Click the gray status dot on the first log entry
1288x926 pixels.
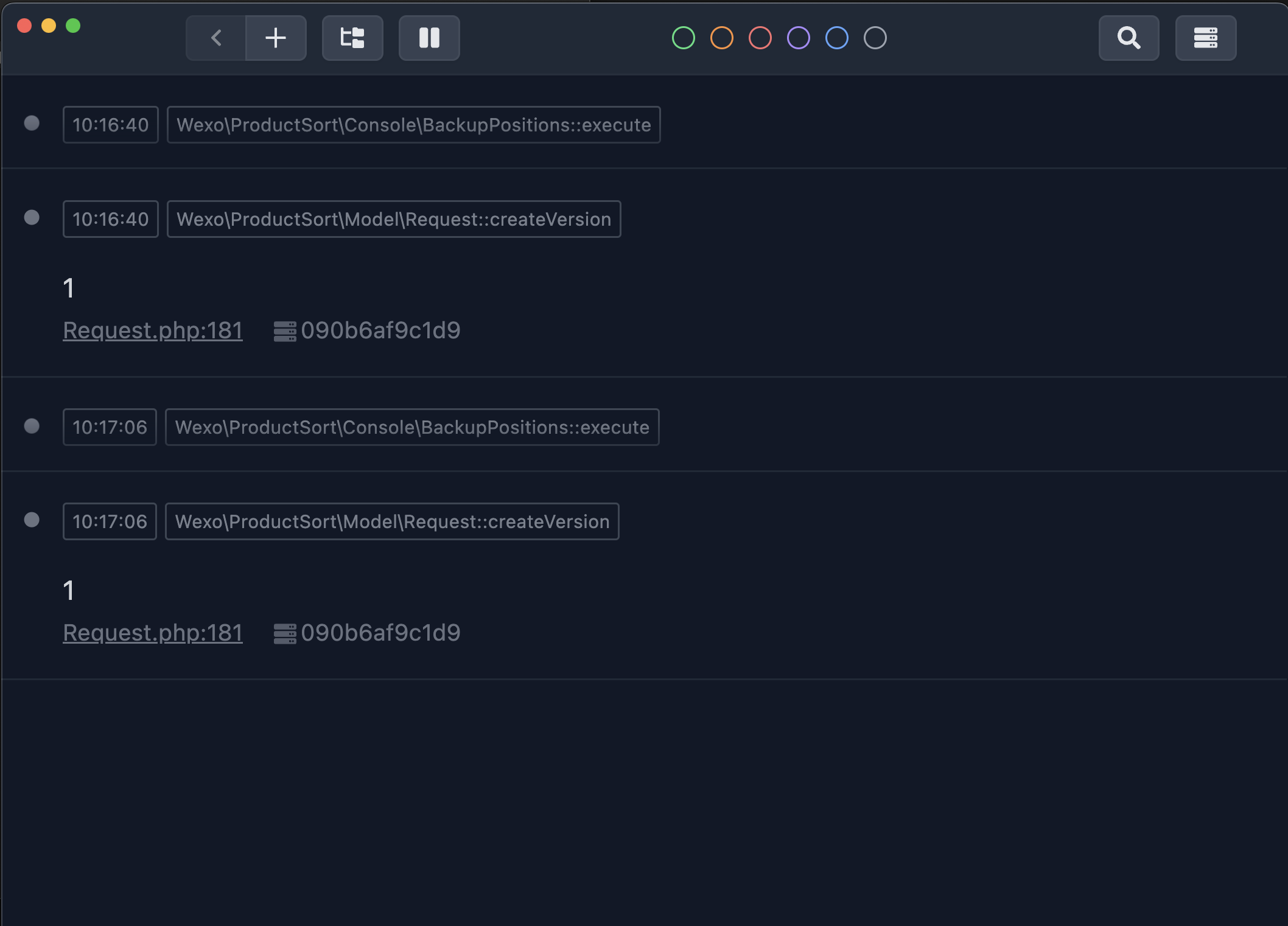(32, 123)
